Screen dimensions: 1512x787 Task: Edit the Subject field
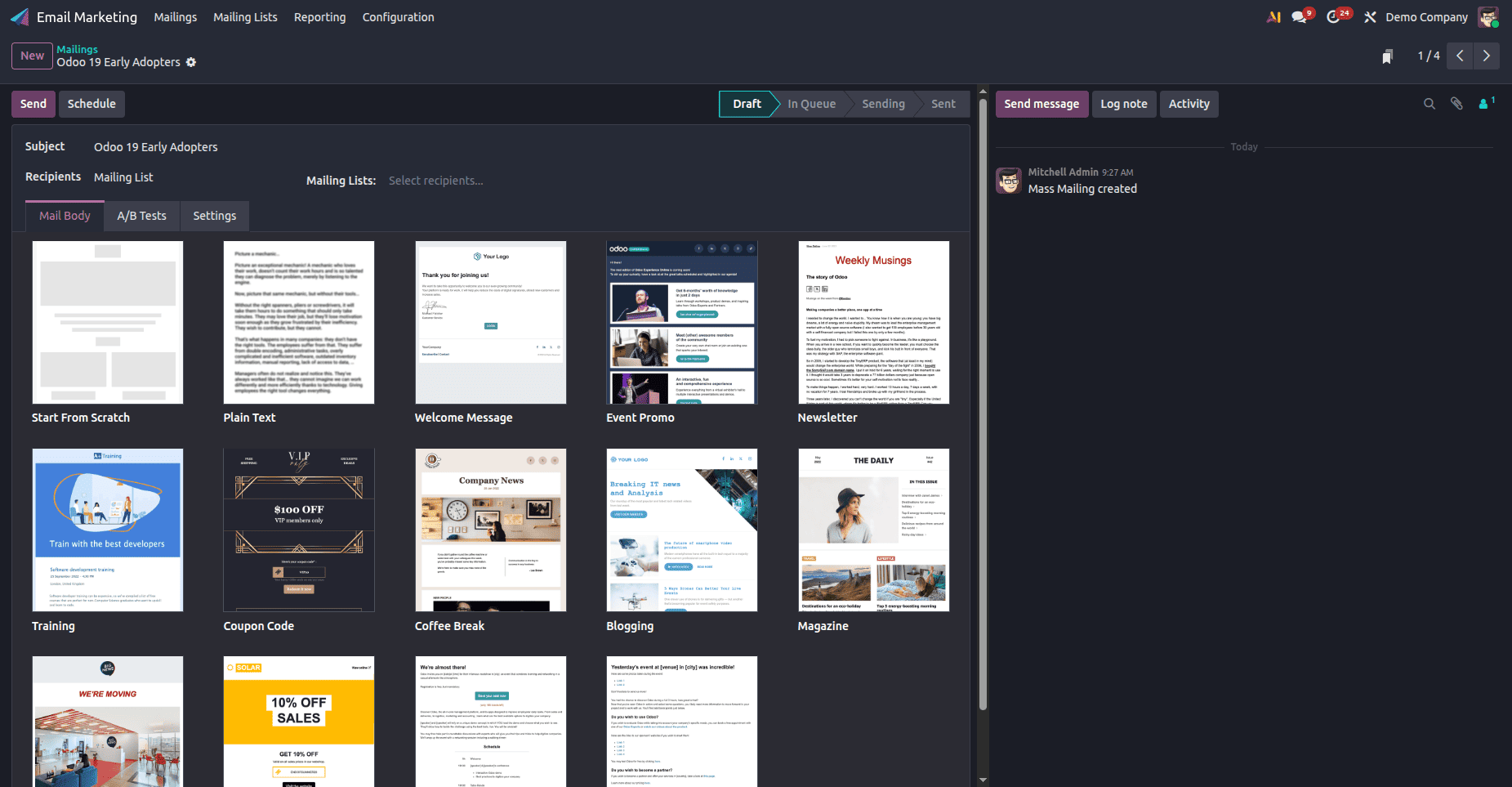[523, 147]
